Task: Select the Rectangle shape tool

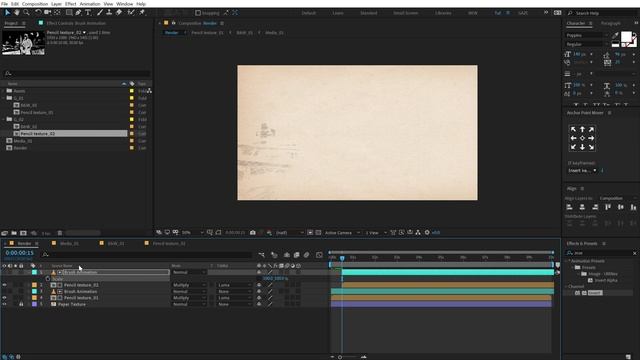Action: (69, 13)
